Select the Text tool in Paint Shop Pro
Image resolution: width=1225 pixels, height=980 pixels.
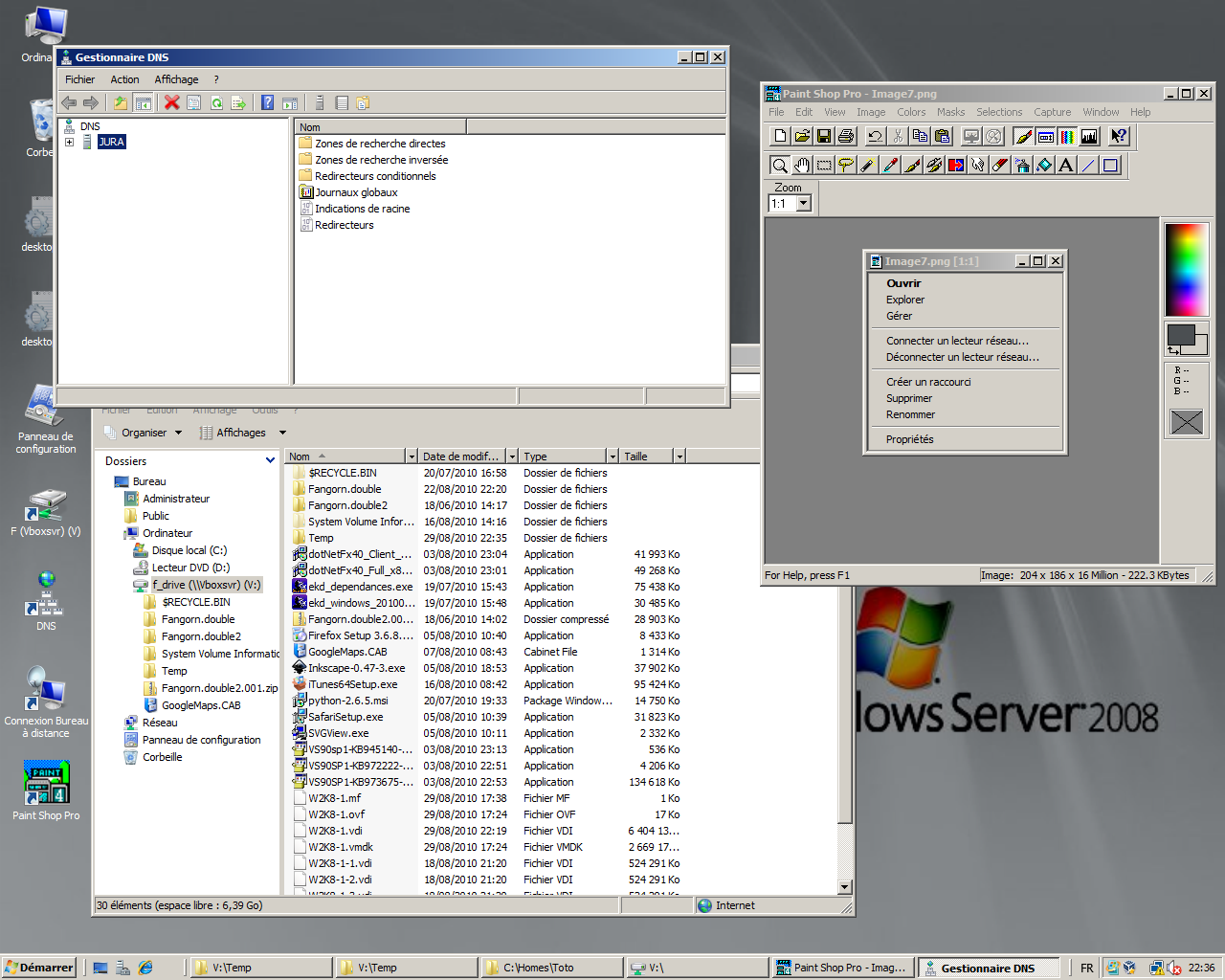1066,166
